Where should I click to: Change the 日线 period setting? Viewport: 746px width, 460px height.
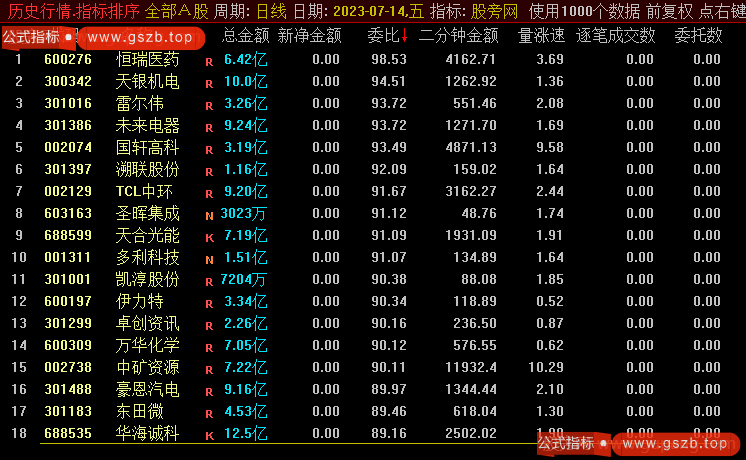click(x=270, y=11)
